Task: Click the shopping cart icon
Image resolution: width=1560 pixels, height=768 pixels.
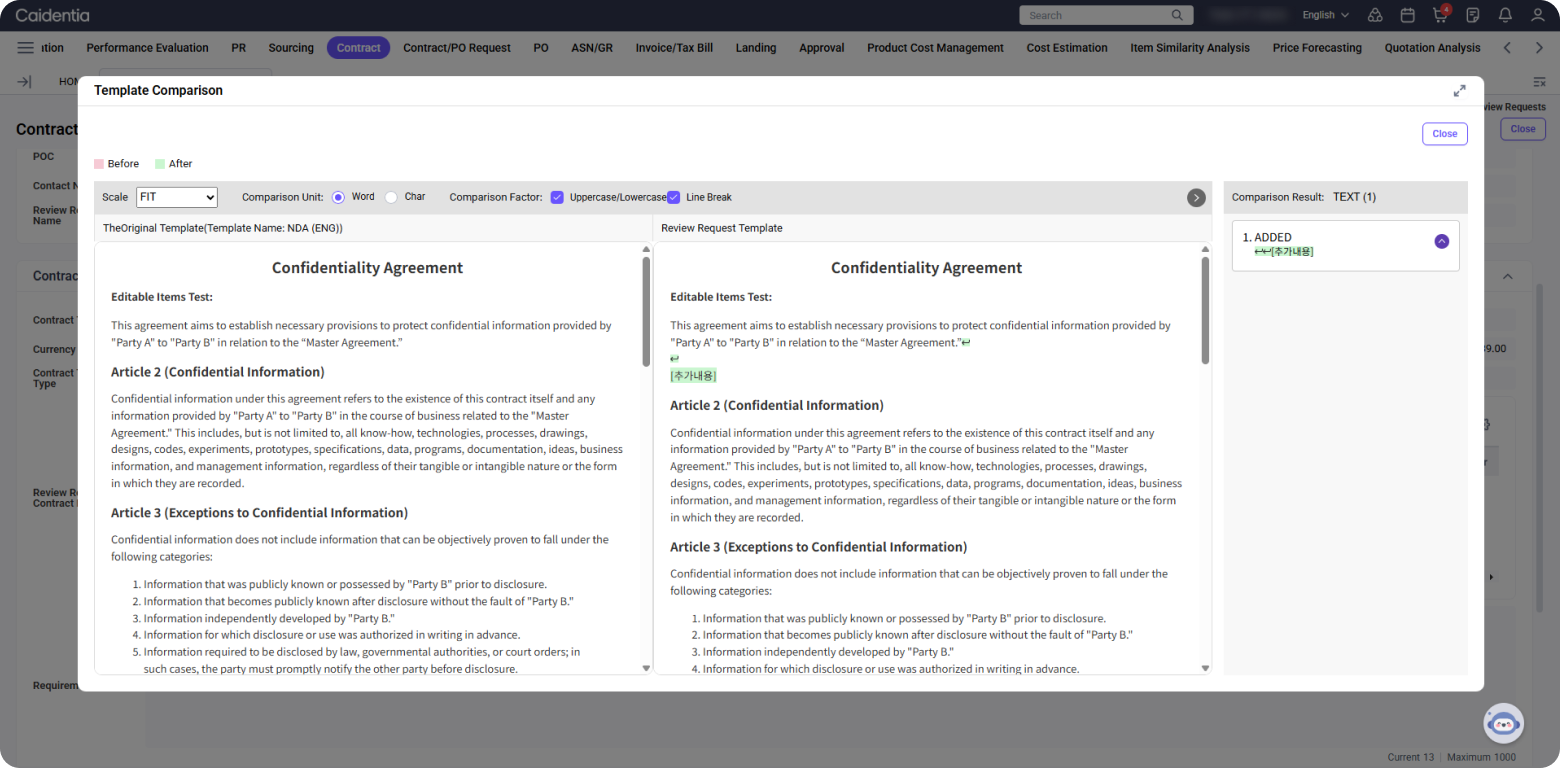Action: (x=1440, y=15)
